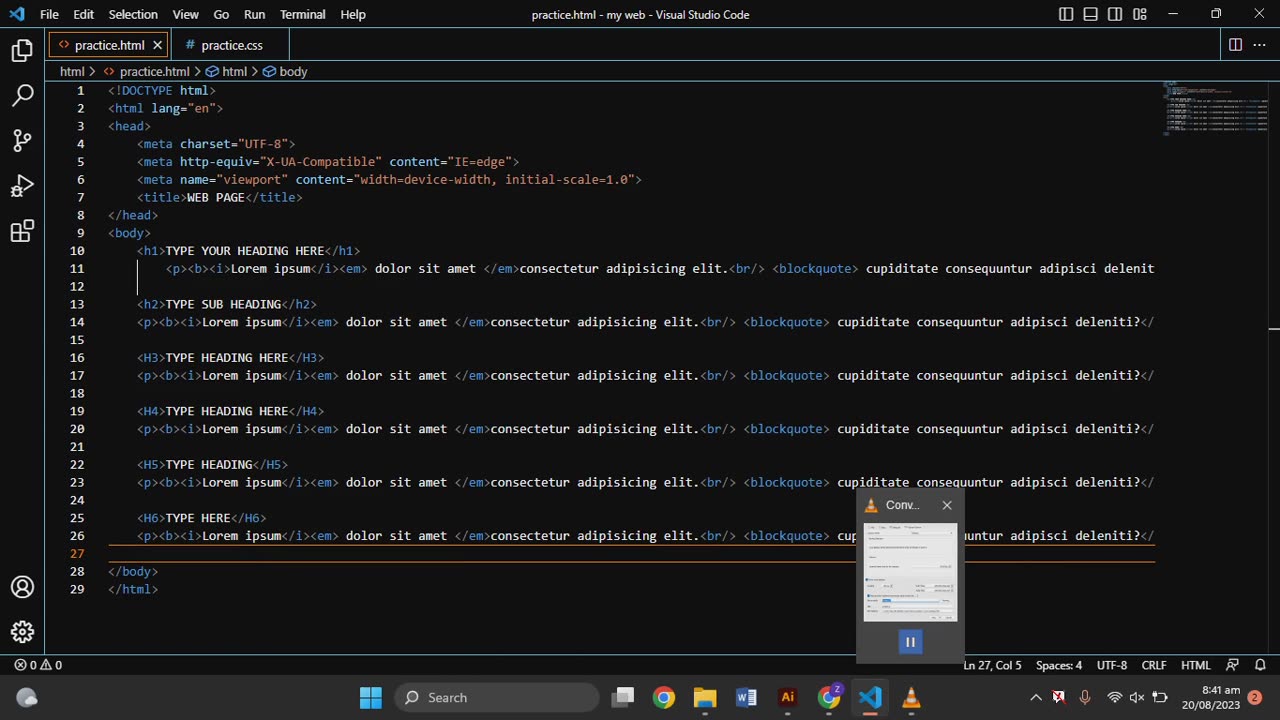Switch to the practice.css tab

[x=231, y=45]
